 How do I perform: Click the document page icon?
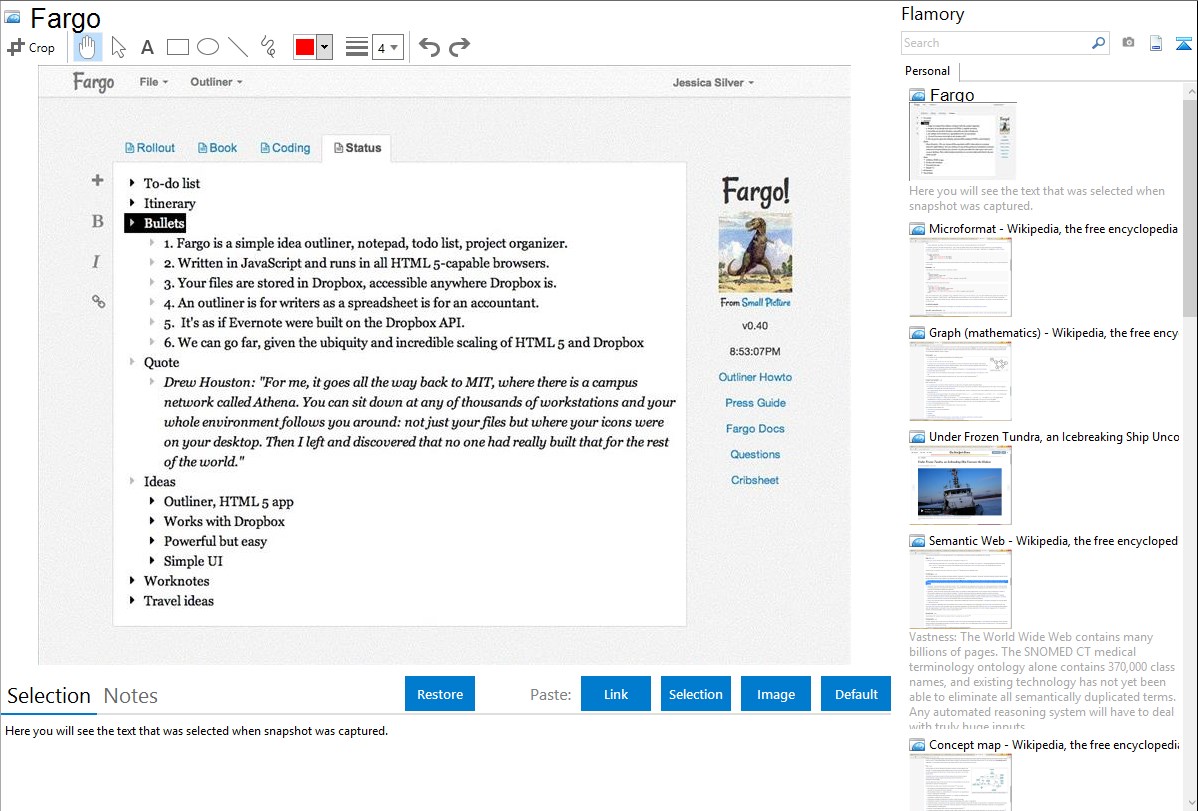click(x=1156, y=43)
